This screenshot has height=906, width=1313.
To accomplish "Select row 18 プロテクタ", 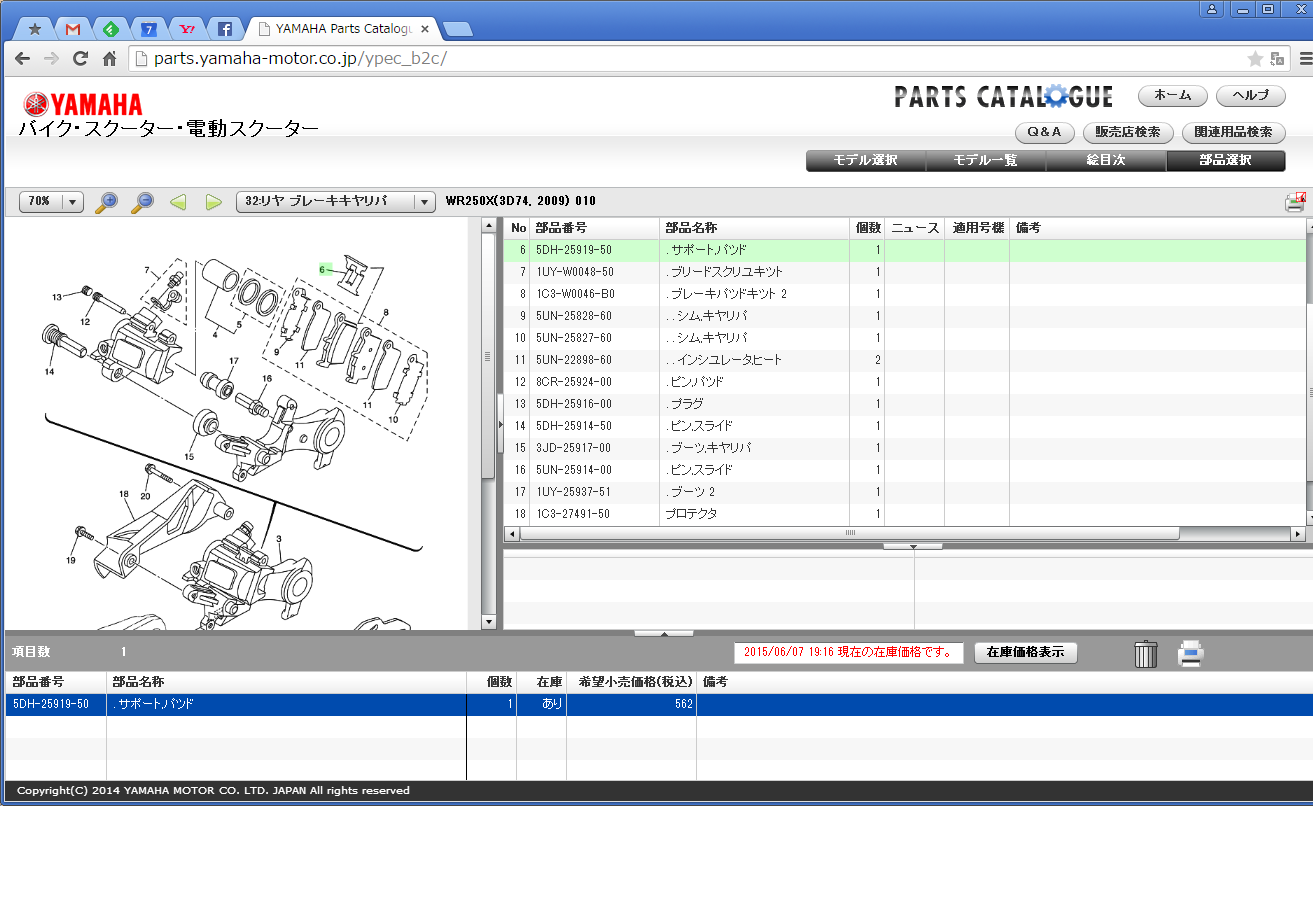I will click(x=905, y=514).
